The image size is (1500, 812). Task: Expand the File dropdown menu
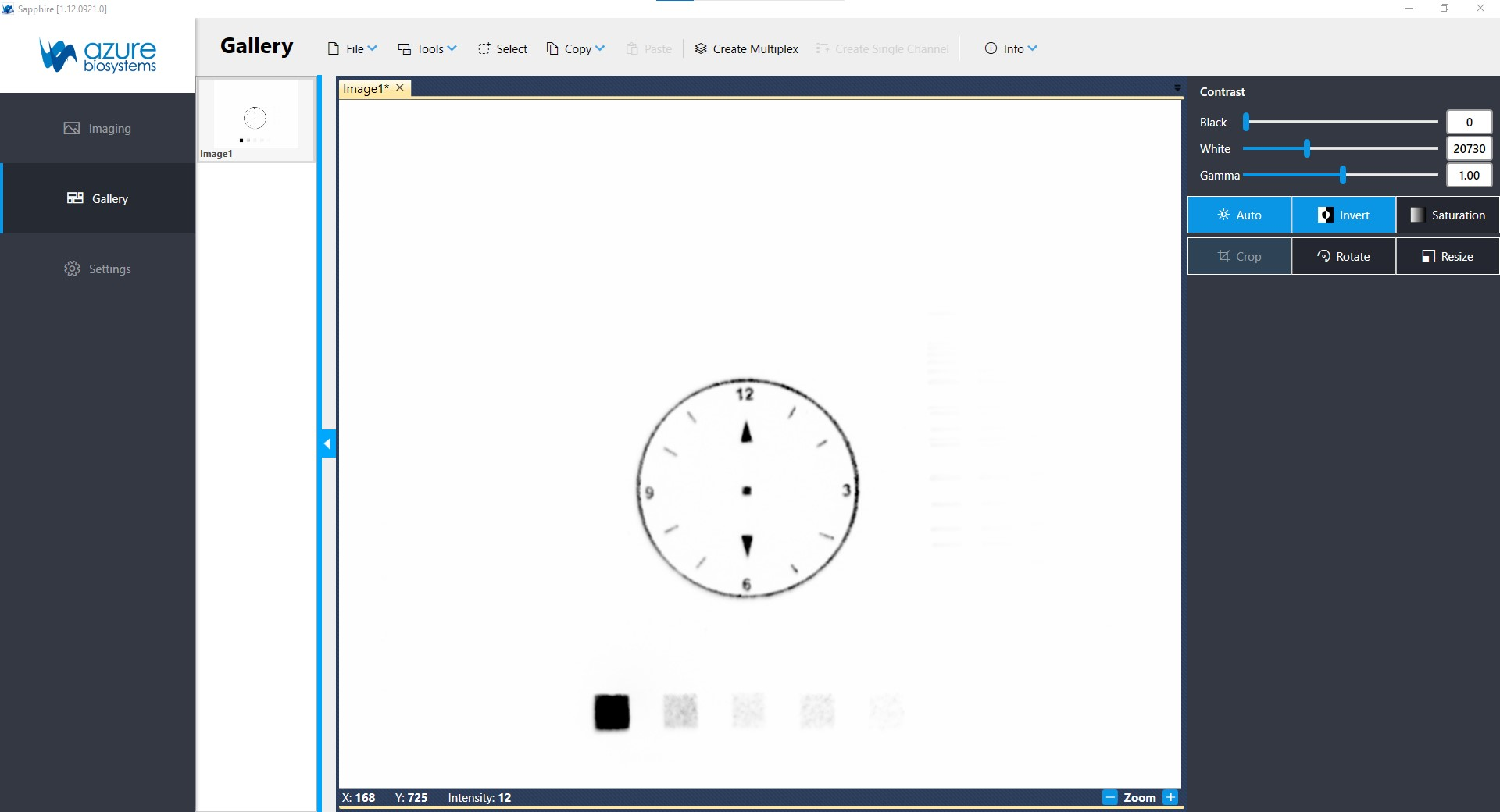tap(352, 48)
